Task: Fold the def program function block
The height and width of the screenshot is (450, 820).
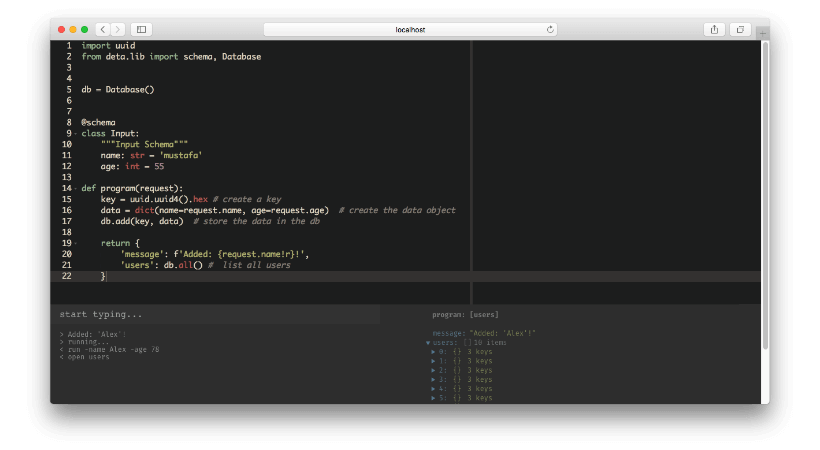Action: (x=72, y=189)
